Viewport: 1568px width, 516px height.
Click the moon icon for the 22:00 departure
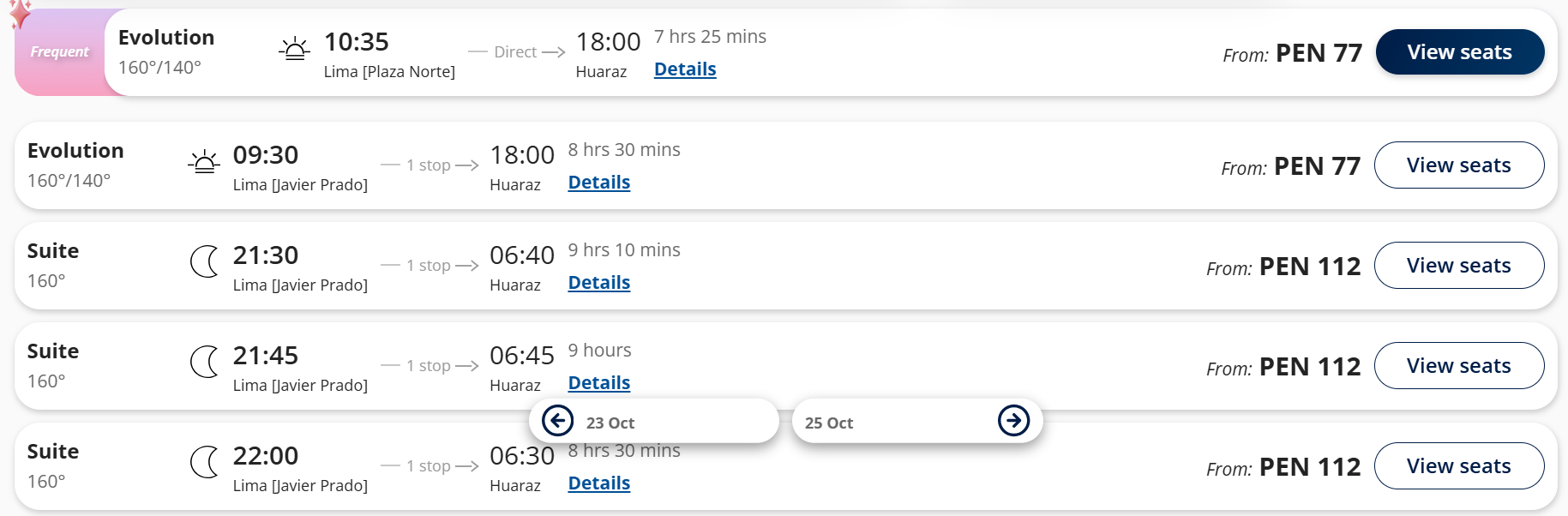[x=205, y=463]
